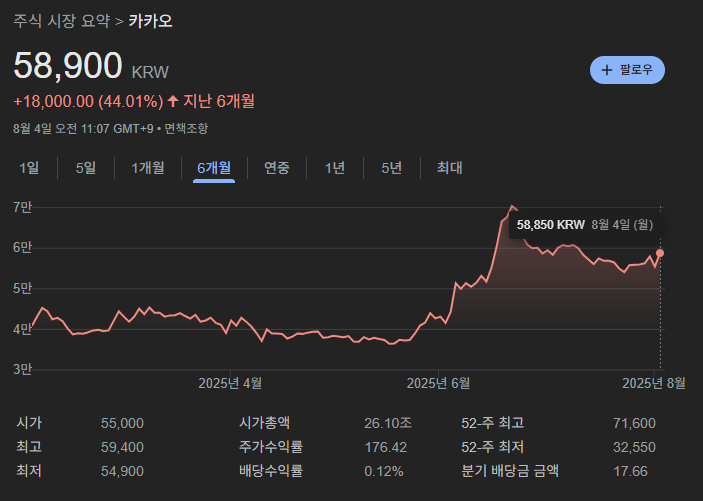Click the 54,900 low value
Screen dimensions: 703x501
(x=122, y=471)
